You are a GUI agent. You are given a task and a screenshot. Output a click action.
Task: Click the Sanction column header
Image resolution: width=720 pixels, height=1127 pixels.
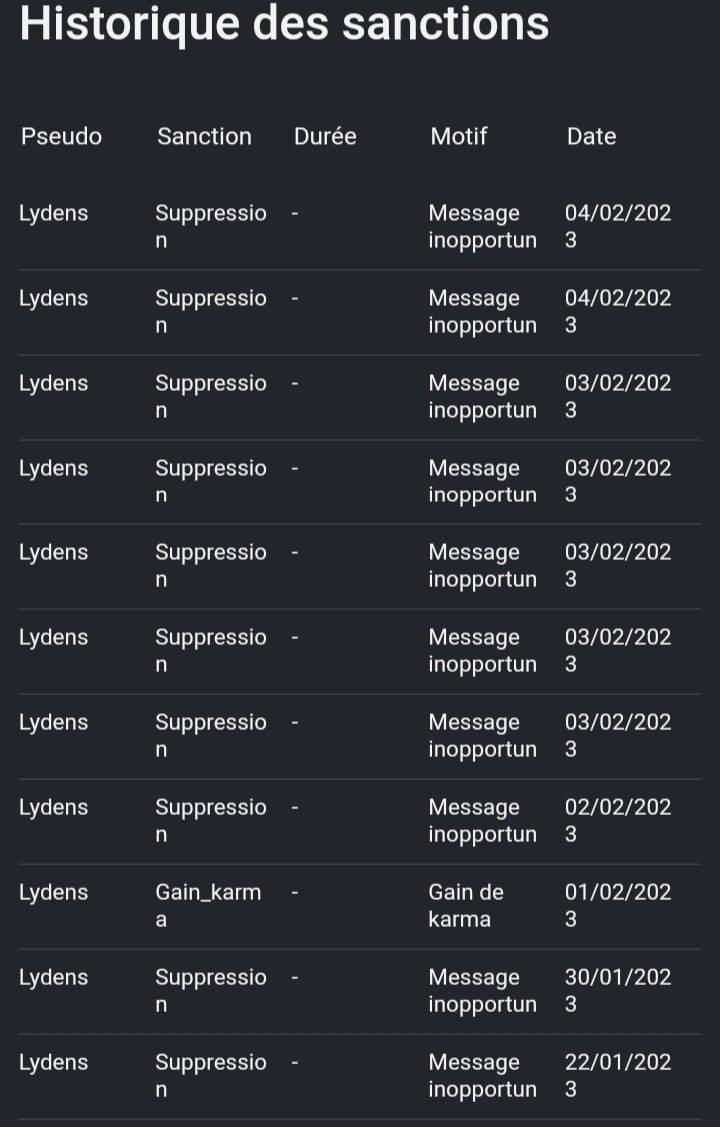[x=204, y=136]
